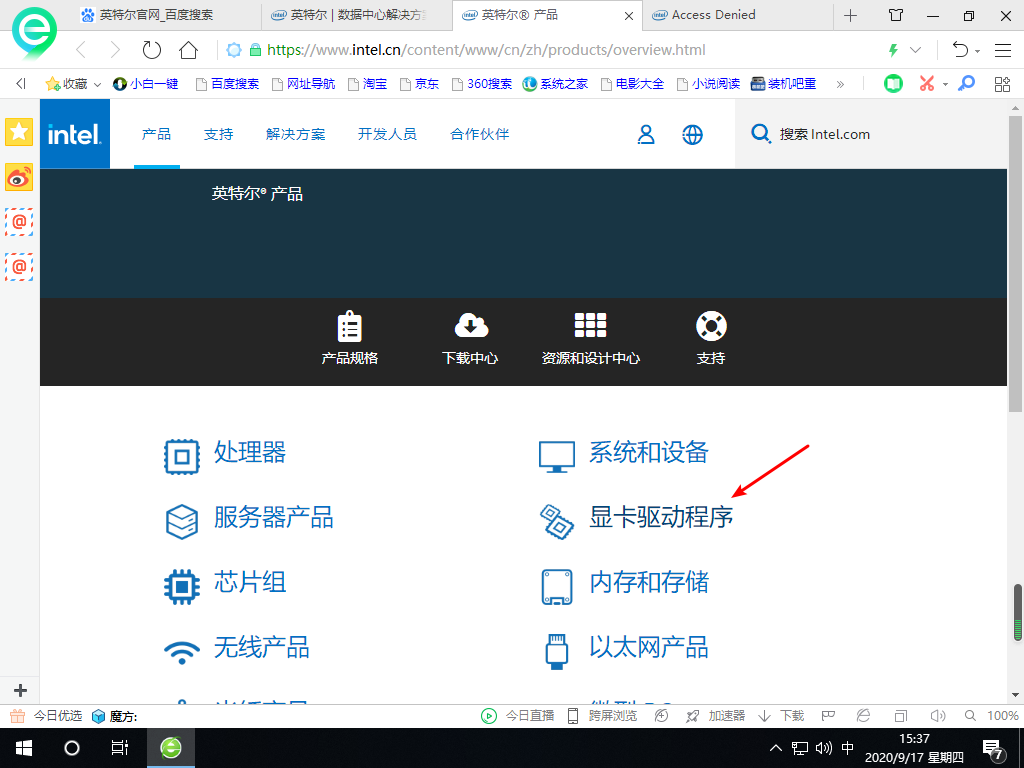Open Task View on the taskbar
Viewport: 1024px width, 768px height.
(120, 748)
